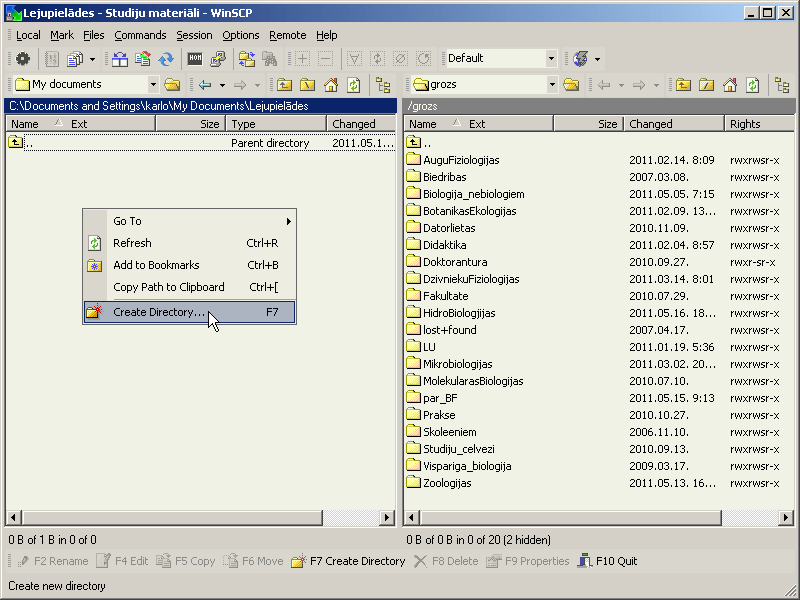Open the Mark menu
Screen dimensions: 800x600
pos(62,35)
